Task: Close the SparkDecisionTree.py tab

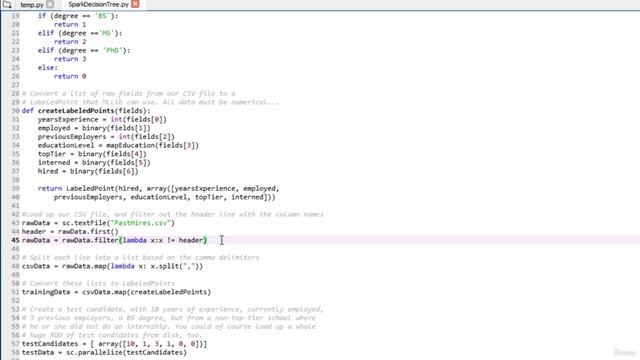Action: 135,4
